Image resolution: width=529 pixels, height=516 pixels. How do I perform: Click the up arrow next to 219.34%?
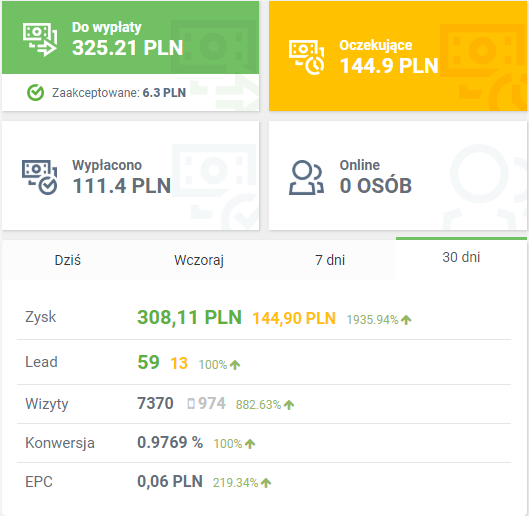266,483
